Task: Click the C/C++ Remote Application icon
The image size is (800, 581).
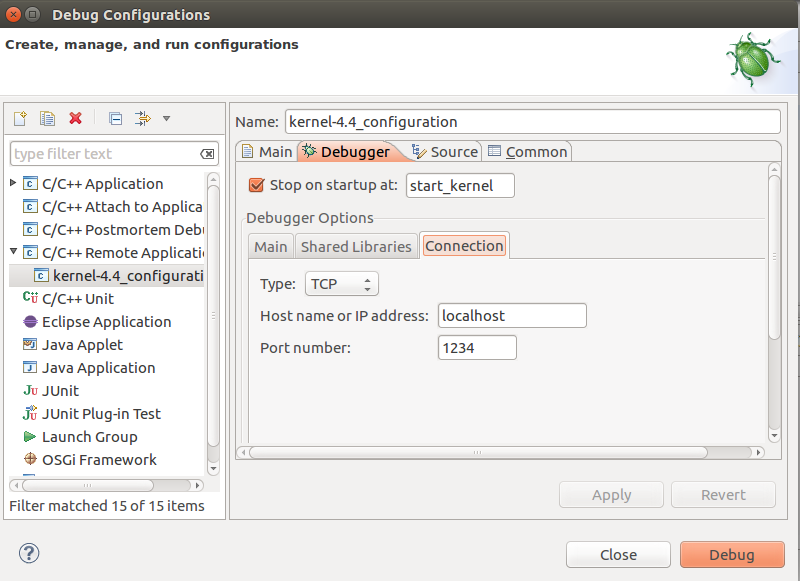Action: [x=30, y=252]
